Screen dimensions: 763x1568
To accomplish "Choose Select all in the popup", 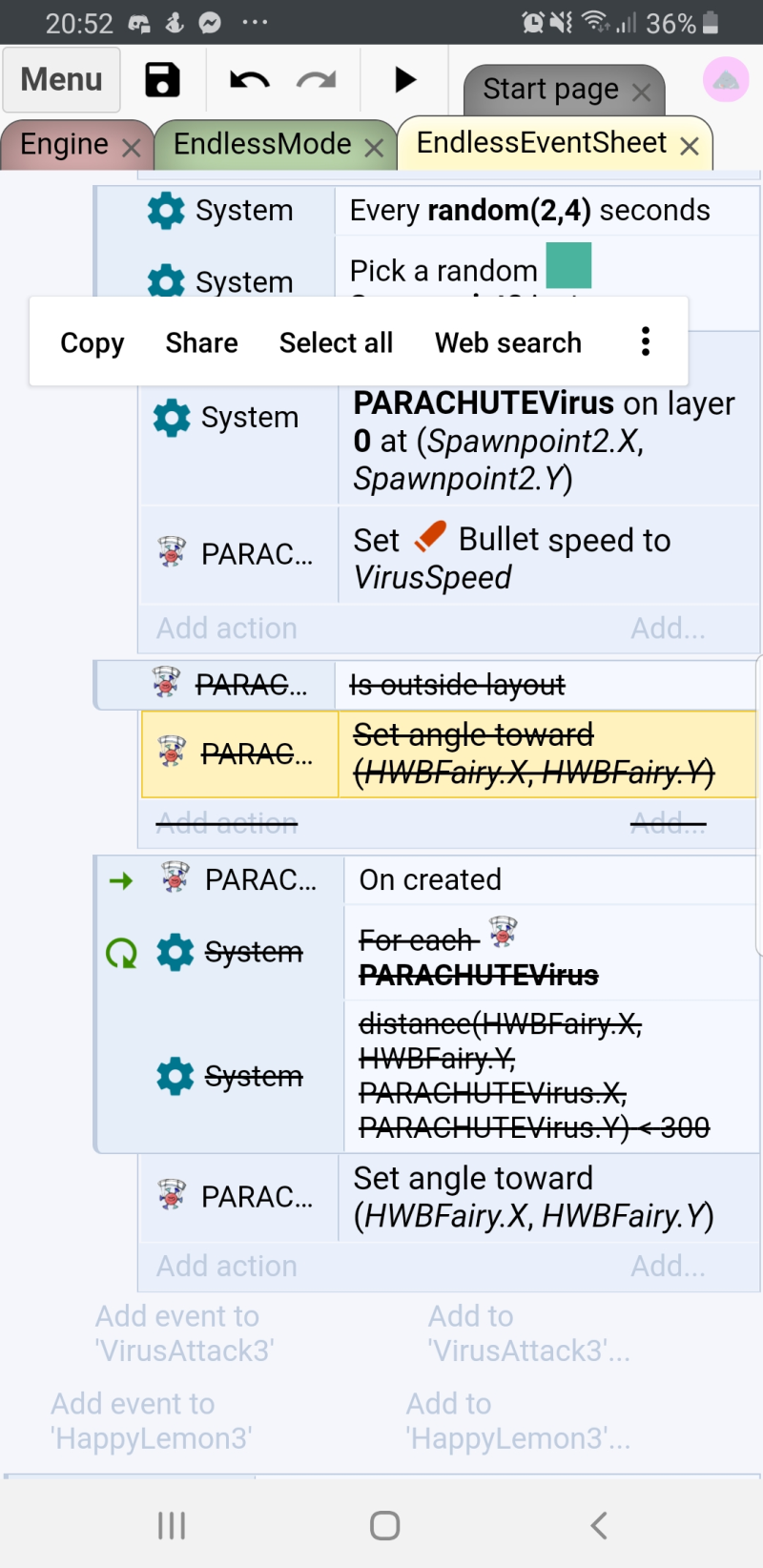I will (336, 342).
